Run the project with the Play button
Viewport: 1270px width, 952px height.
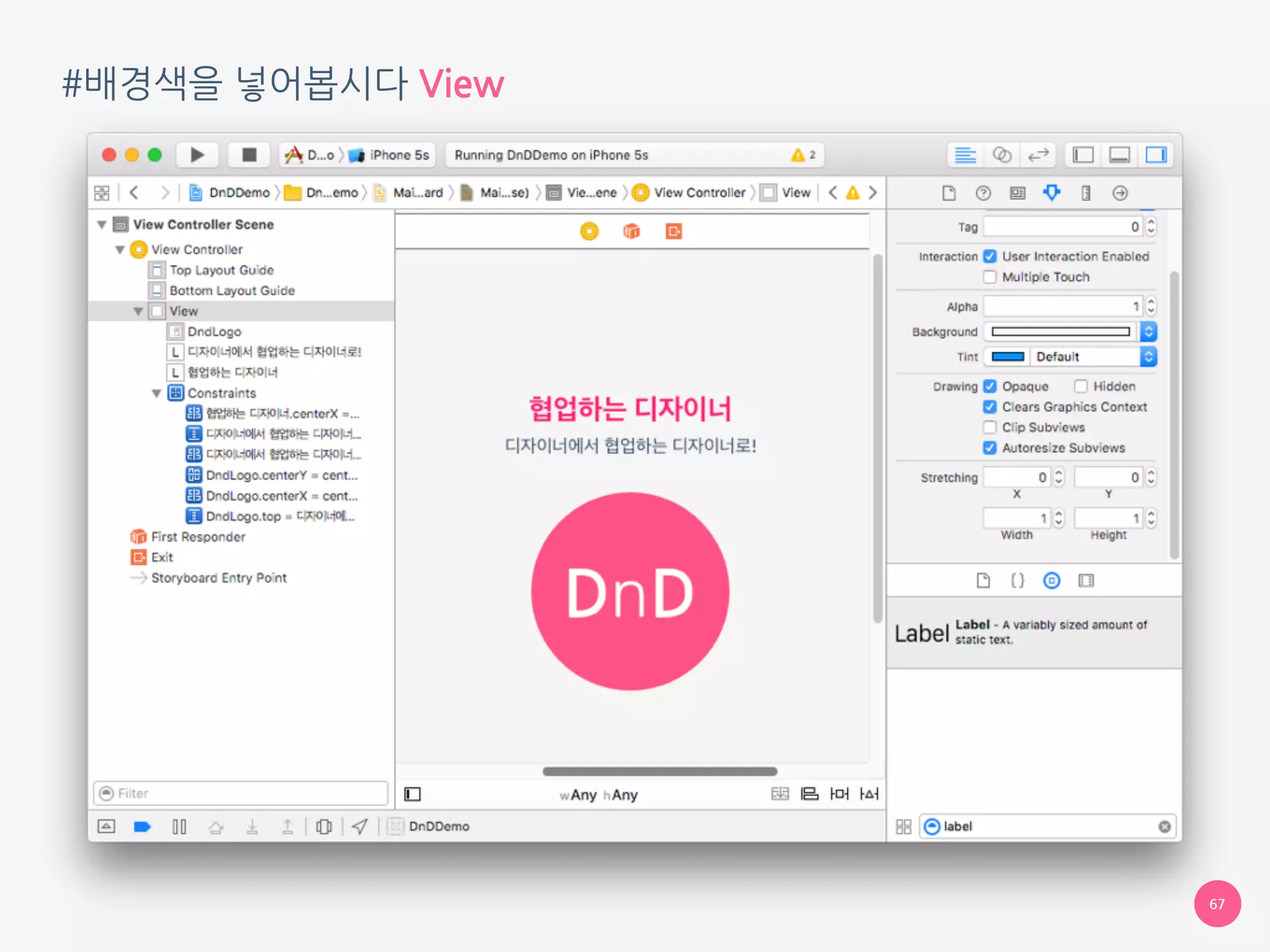pos(197,155)
